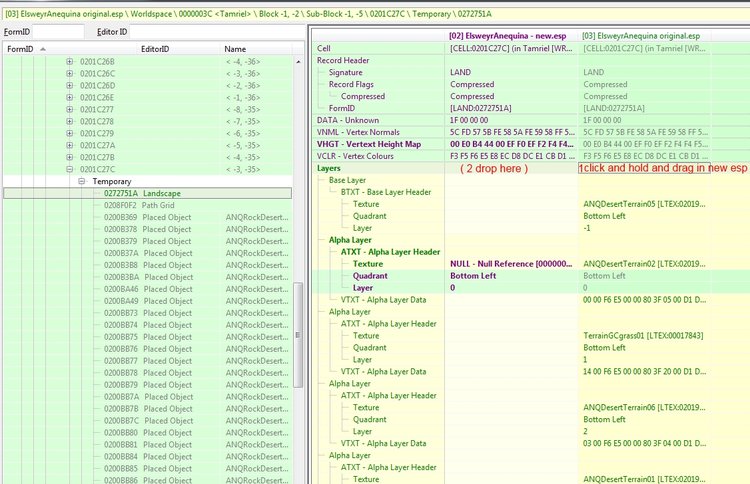Expand tree node 0201C279
The image size is (750, 484).
(69, 133)
